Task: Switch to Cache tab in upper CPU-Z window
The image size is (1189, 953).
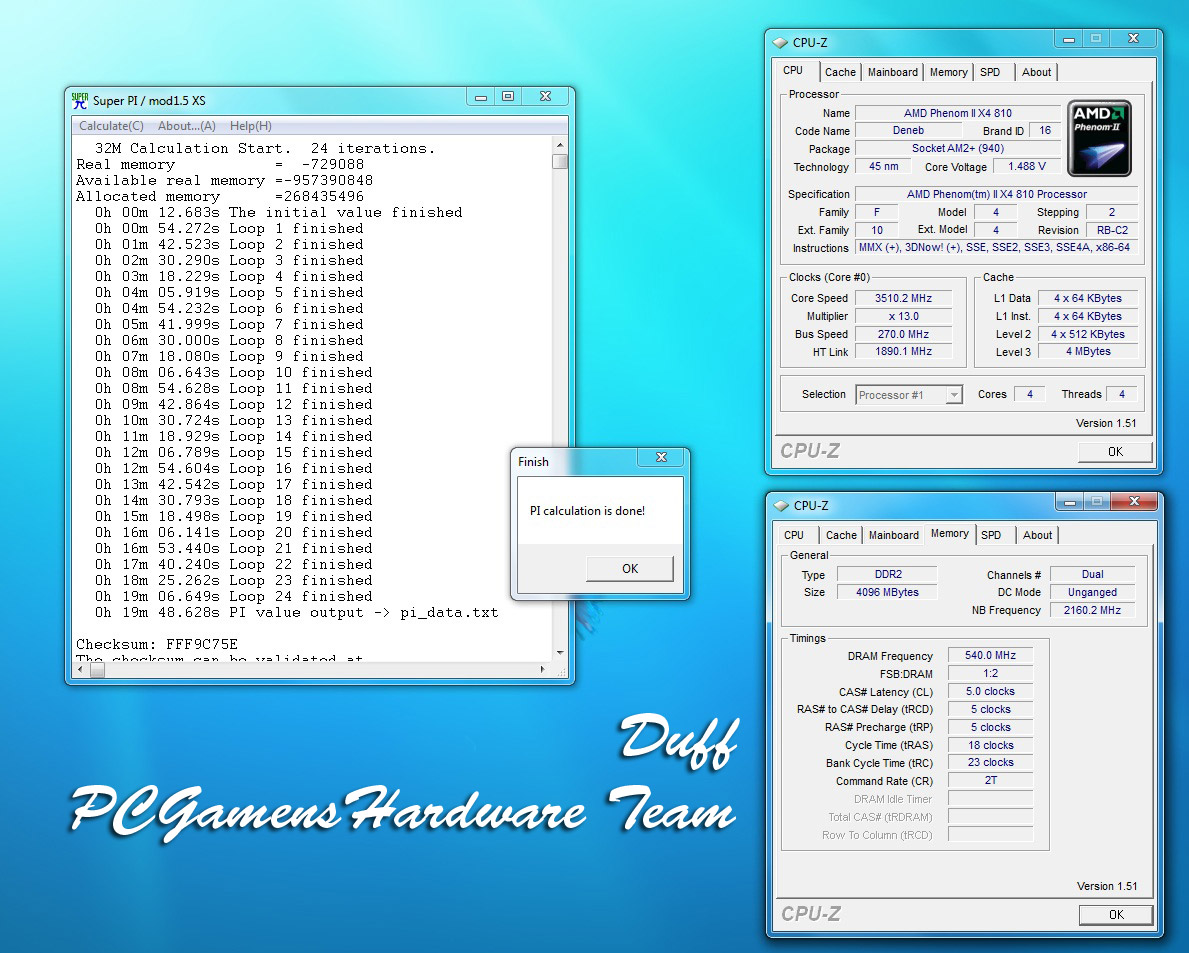Action: coord(840,72)
